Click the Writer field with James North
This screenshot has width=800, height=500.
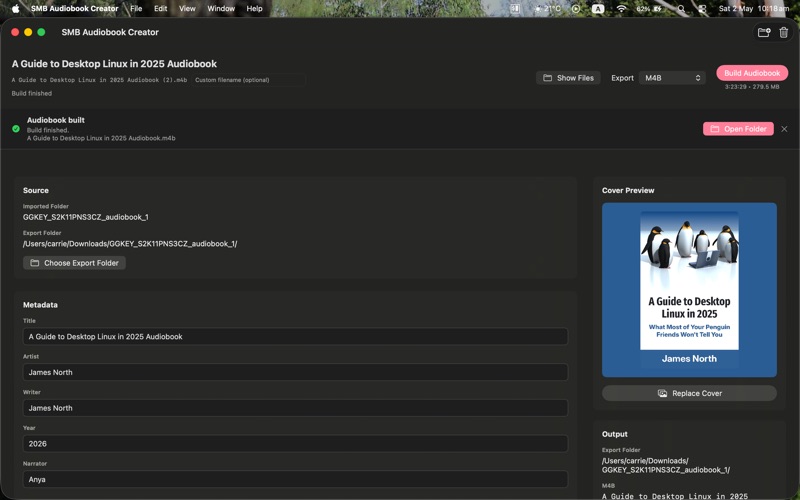coord(295,408)
